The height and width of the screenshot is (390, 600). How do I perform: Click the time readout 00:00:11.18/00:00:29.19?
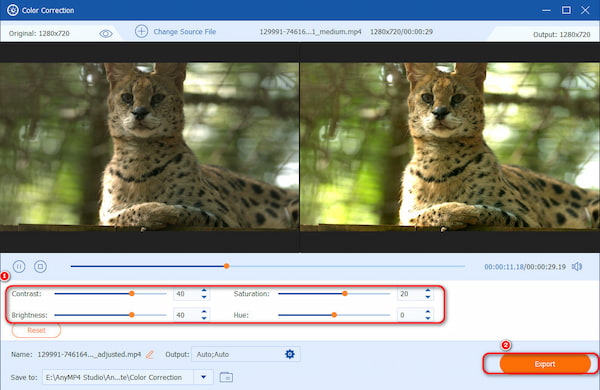(525, 267)
